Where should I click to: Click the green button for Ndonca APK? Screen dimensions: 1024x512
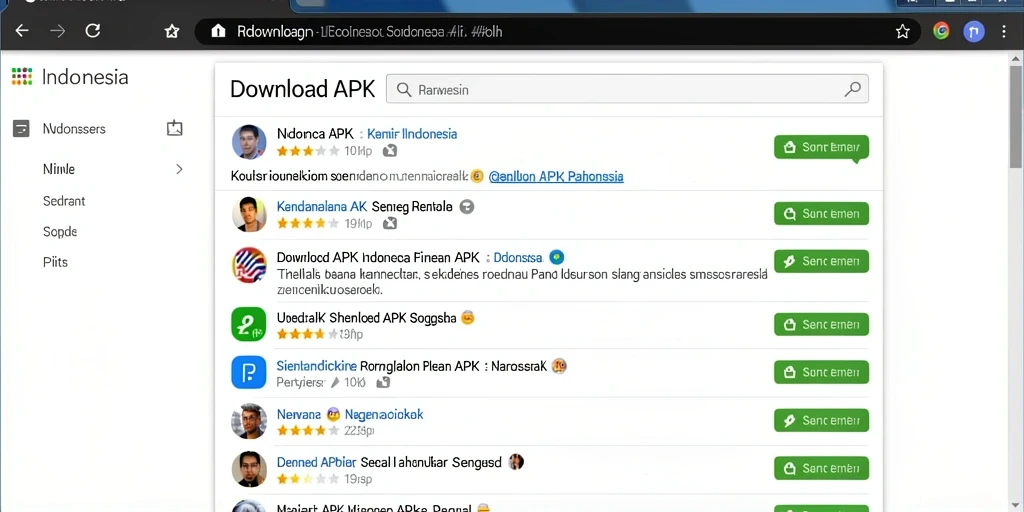click(x=821, y=148)
